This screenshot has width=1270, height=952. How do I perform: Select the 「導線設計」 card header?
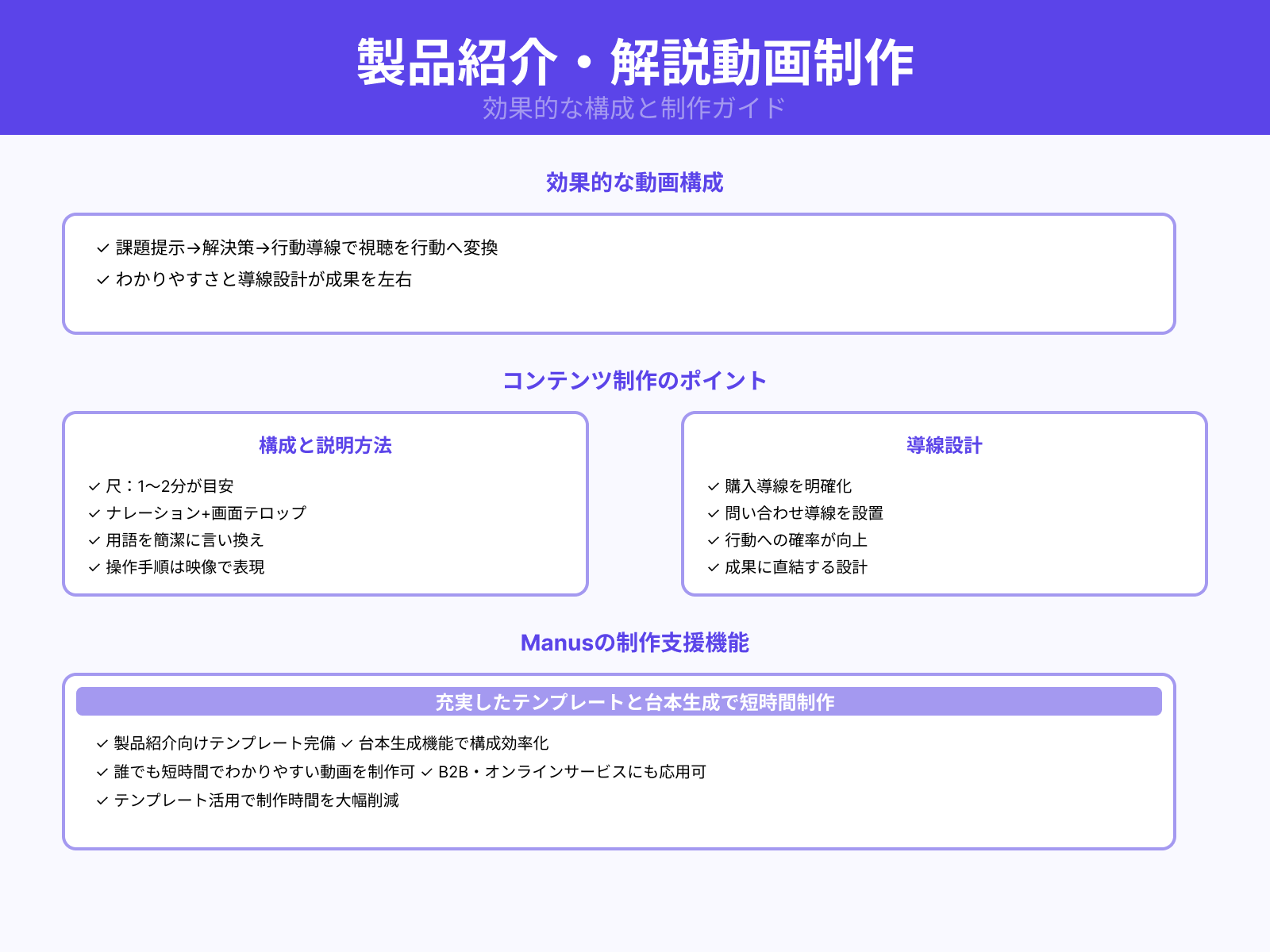[945, 446]
